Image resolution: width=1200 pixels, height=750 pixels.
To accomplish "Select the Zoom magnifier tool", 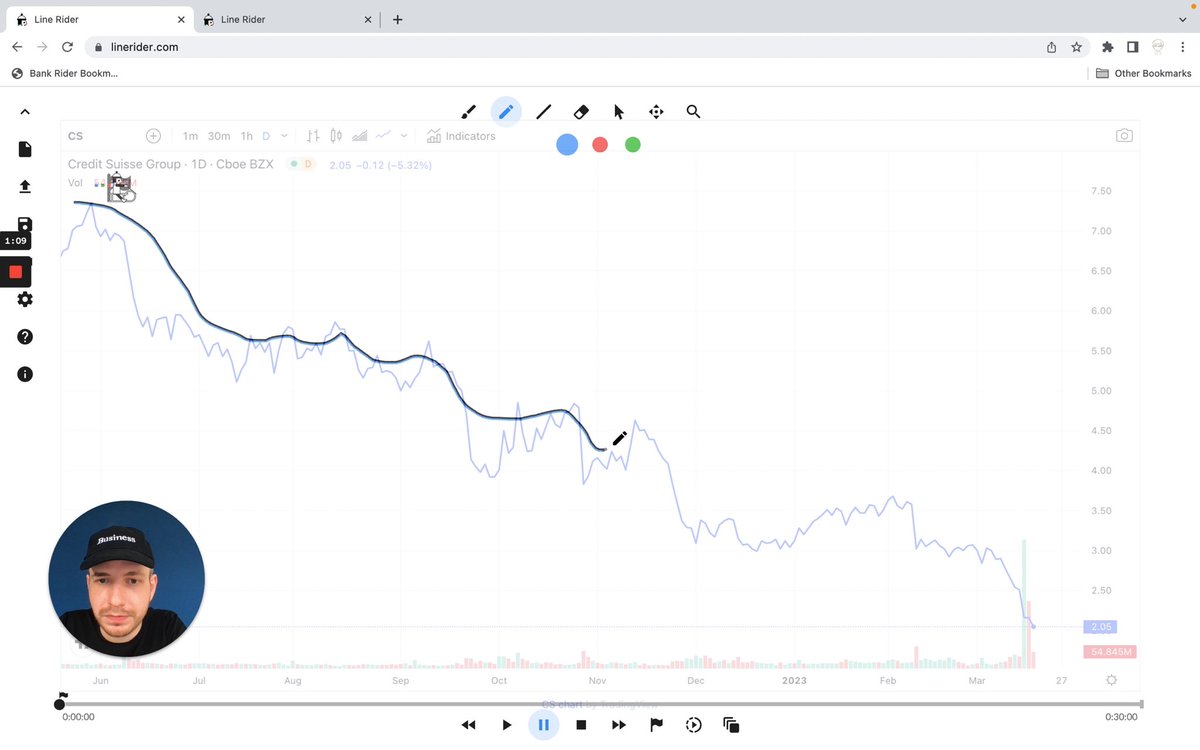I will point(693,112).
